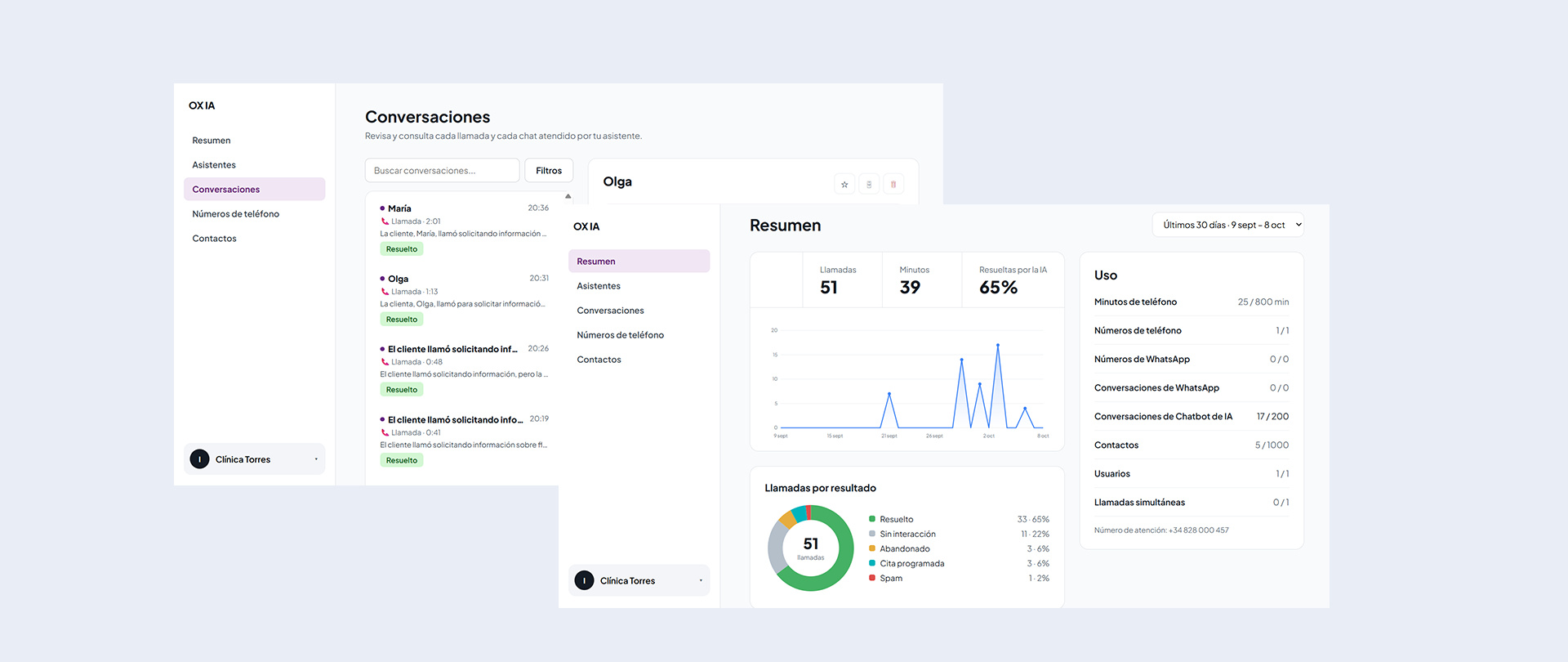This screenshot has height=662, width=1568.
Task: Focus the Buscar conversaciones search field
Action: [x=442, y=171]
